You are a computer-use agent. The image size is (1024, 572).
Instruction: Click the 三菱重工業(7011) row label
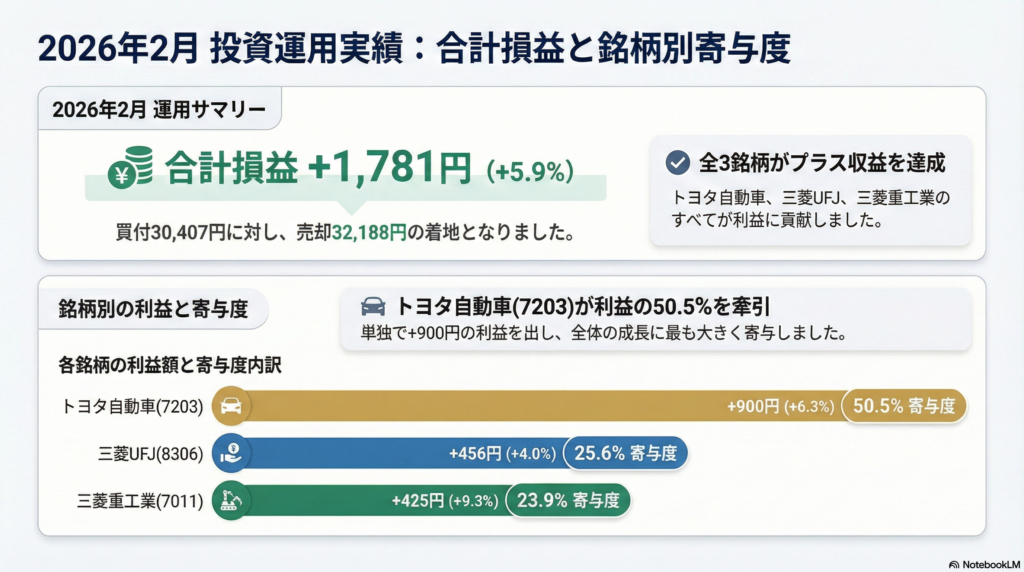140,501
